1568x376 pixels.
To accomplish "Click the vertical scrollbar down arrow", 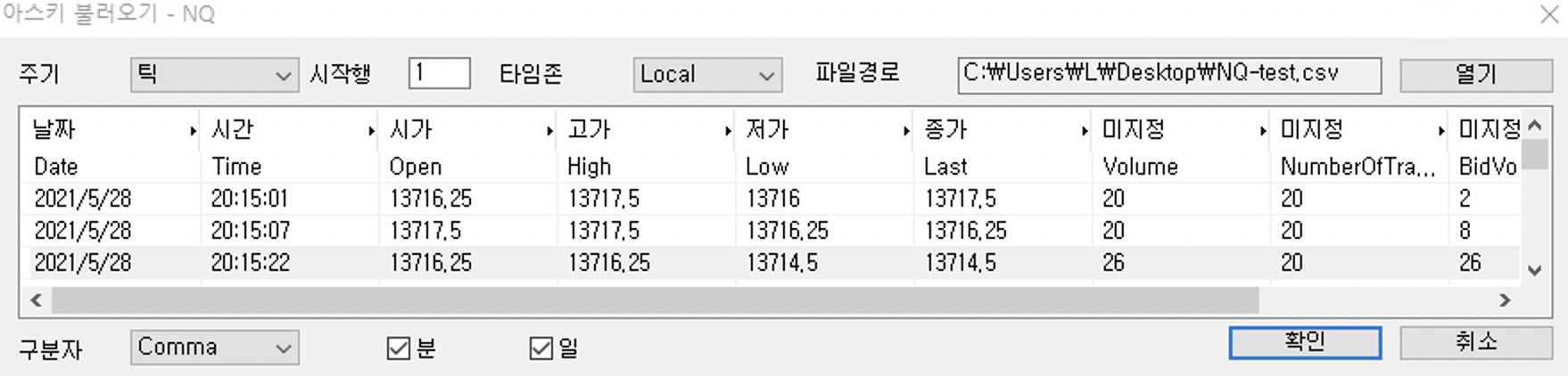I will pos(1534,270).
